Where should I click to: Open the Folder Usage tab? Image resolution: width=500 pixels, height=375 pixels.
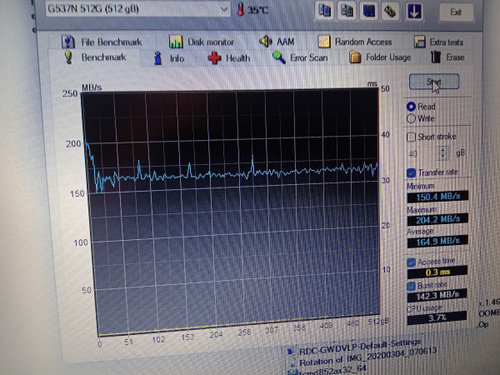(x=380, y=57)
